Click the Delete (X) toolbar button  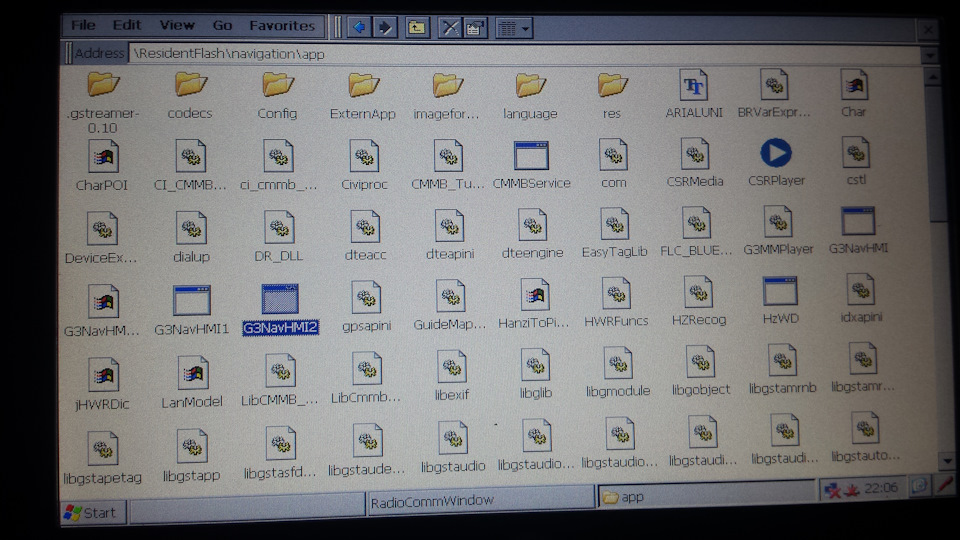tap(450, 28)
